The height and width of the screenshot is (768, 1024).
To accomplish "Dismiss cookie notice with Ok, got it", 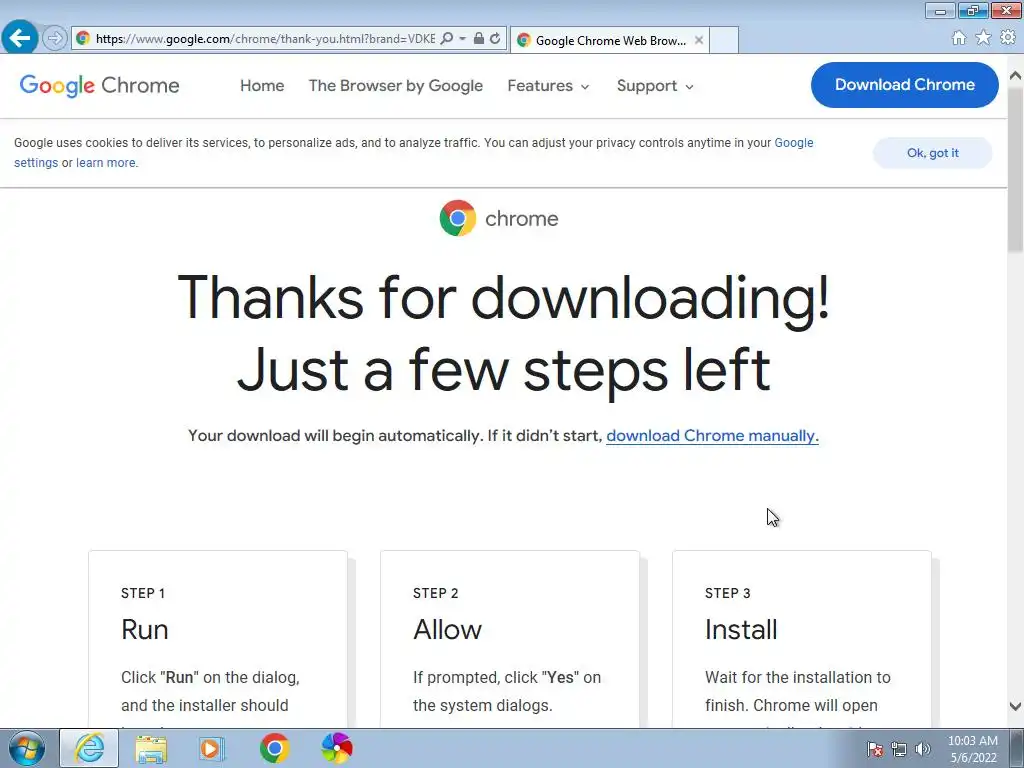I will pyautogui.click(x=933, y=153).
